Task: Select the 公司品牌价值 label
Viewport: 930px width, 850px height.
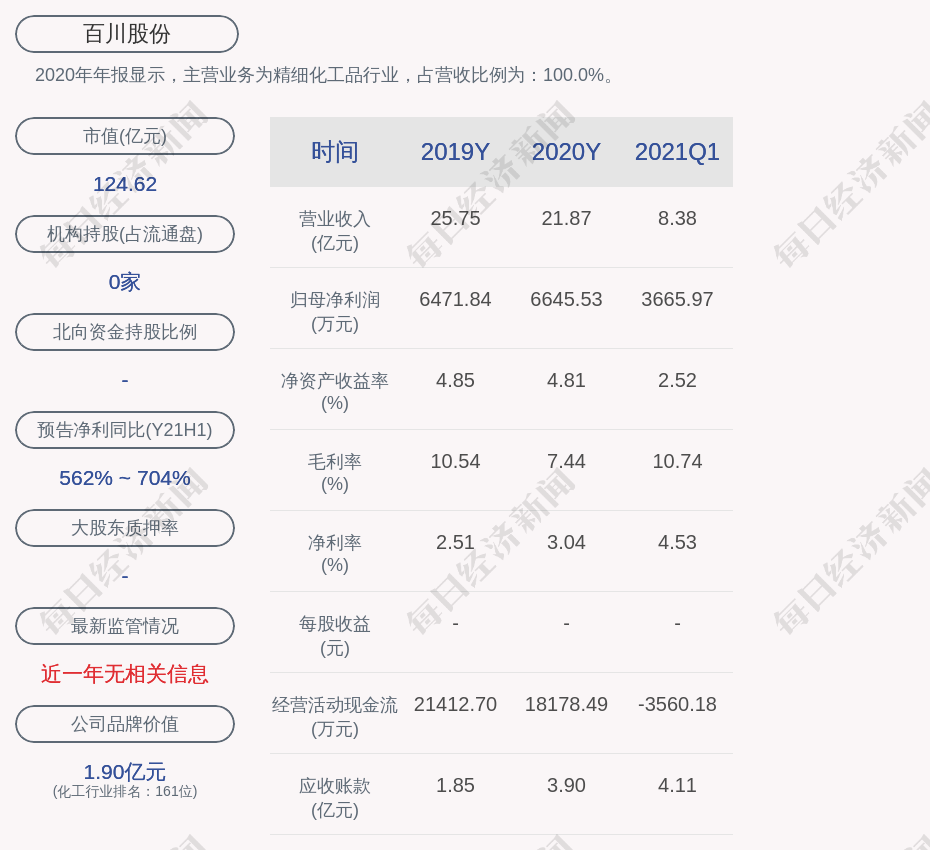Action: pyautogui.click(x=125, y=724)
